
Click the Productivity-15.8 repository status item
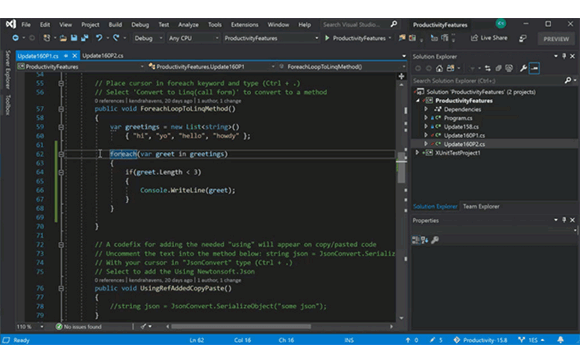click(x=480, y=340)
